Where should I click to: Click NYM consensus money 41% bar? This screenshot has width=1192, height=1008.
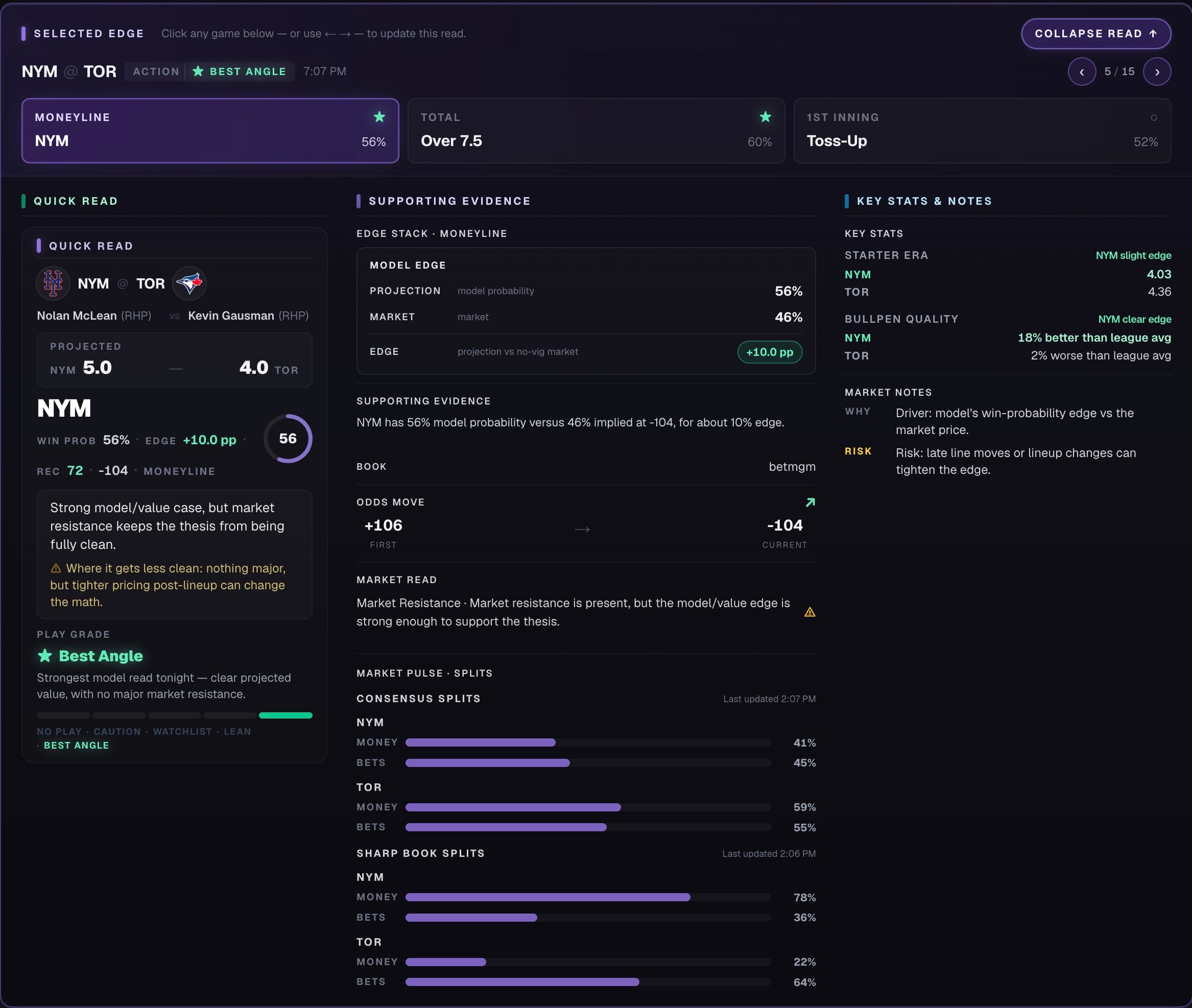click(x=588, y=742)
